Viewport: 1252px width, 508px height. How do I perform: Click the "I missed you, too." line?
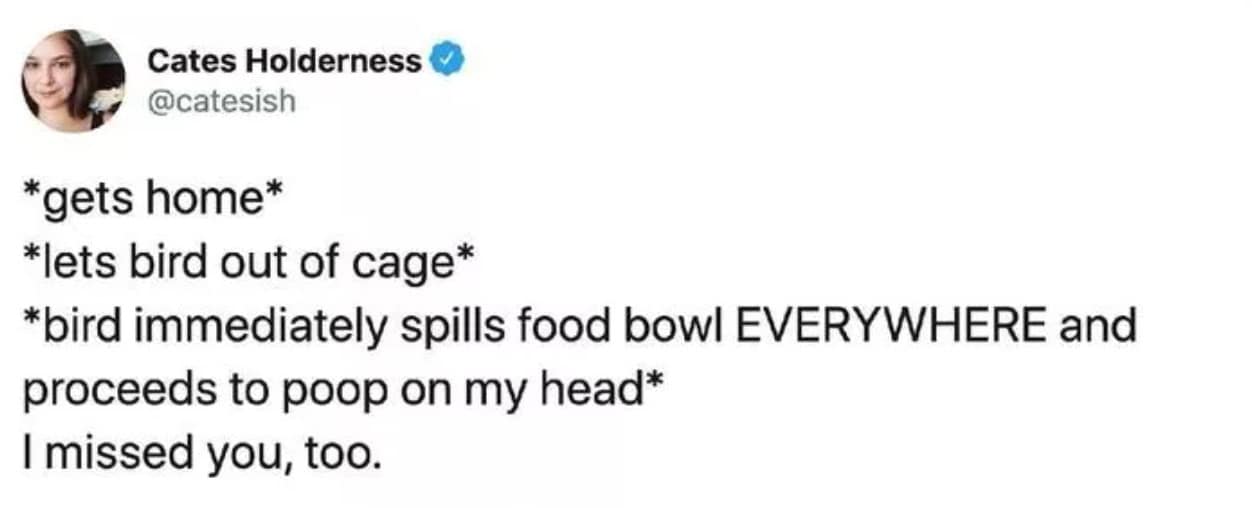tap(202, 453)
